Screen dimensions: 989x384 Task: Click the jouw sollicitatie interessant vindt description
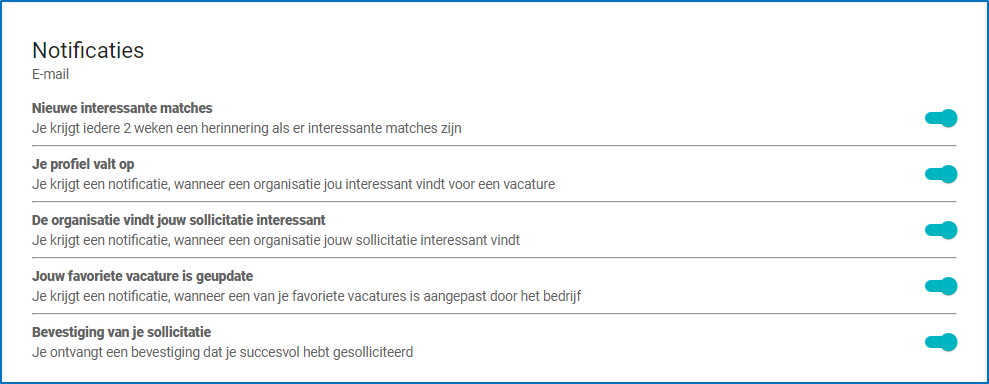[276, 241]
